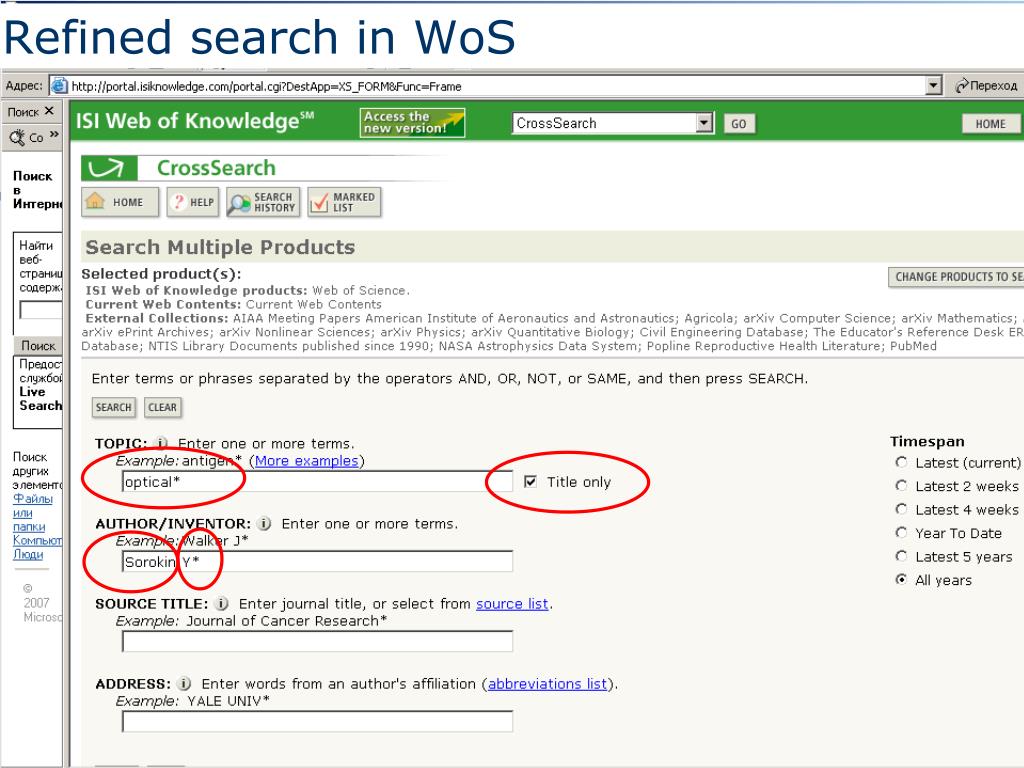Click the Search Multiple Products heading
Viewport: 1024px width, 768px height.
(220, 247)
